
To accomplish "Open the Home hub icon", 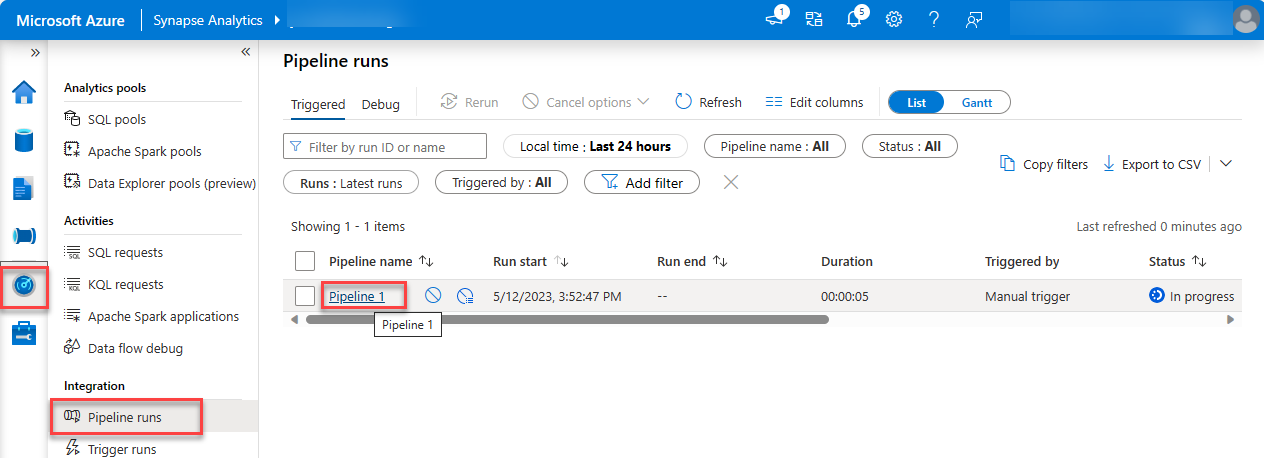I will 24,93.
